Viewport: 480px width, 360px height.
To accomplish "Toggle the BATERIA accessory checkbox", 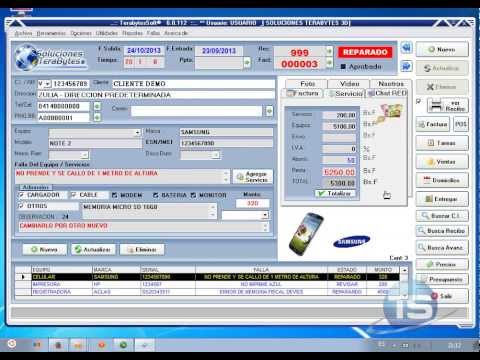I will pyautogui.click(x=156, y=195).
